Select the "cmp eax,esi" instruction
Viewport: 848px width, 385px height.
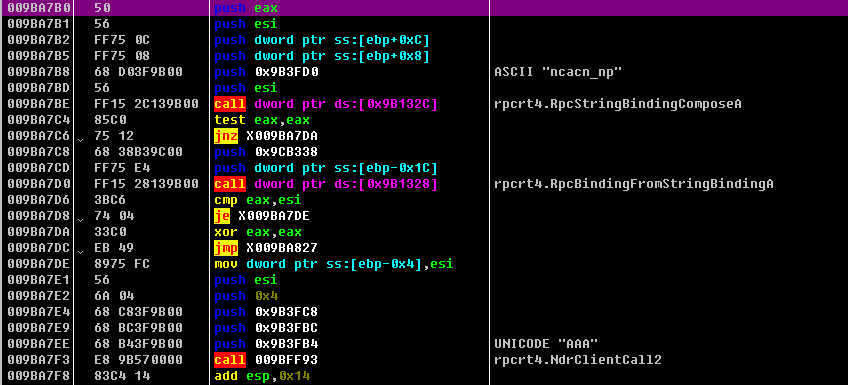[x=258, y=200]
